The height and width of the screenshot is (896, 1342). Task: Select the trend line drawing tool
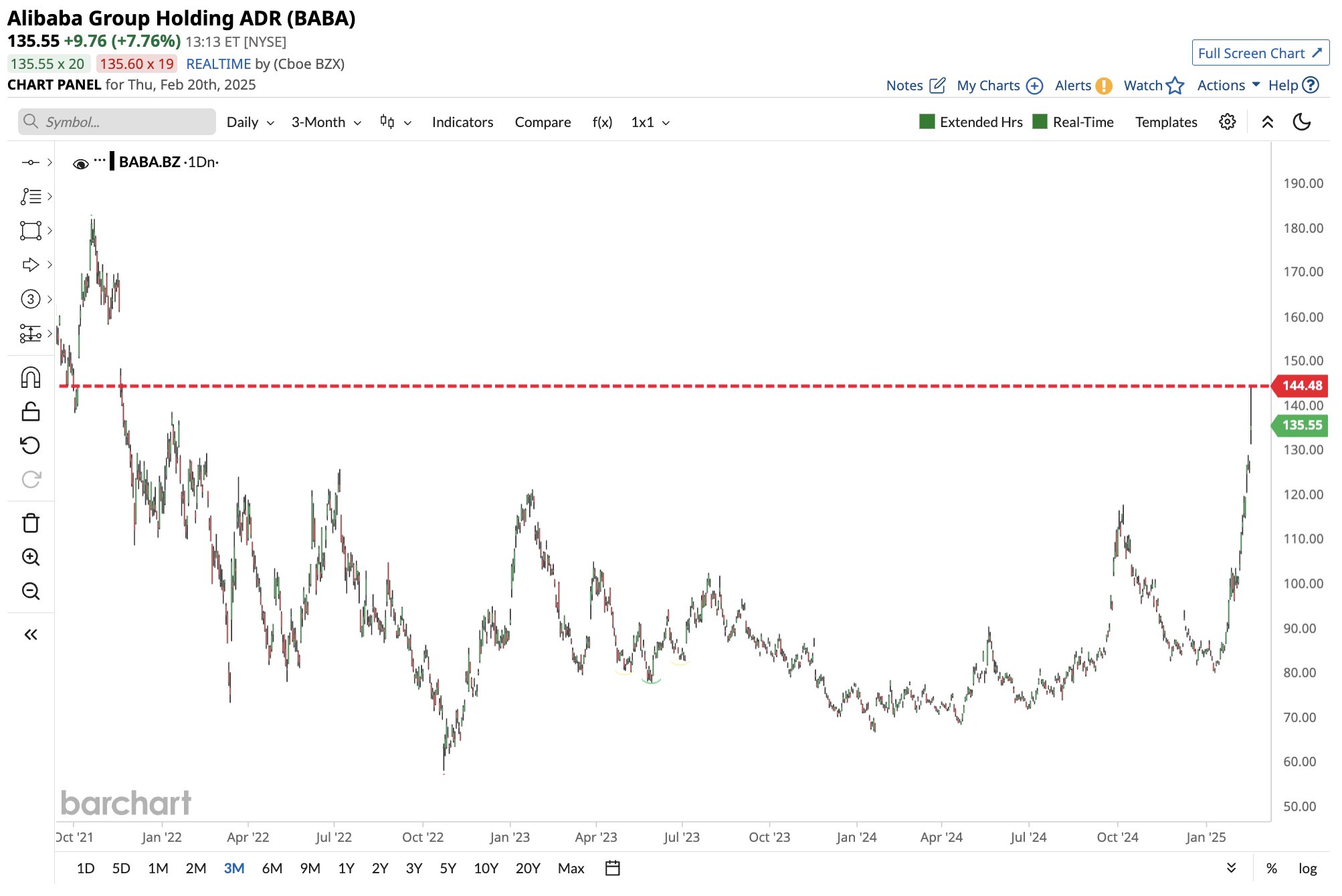tap(30, 162)
